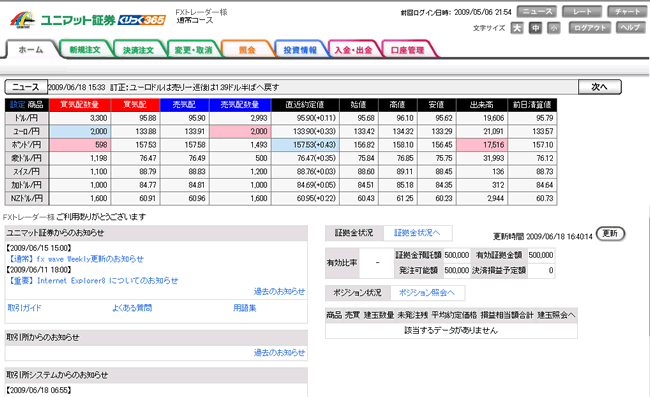Click the レート button
The height and width of the screenshot is (397, 650).
pyautogui.click(x=582, y=12)
